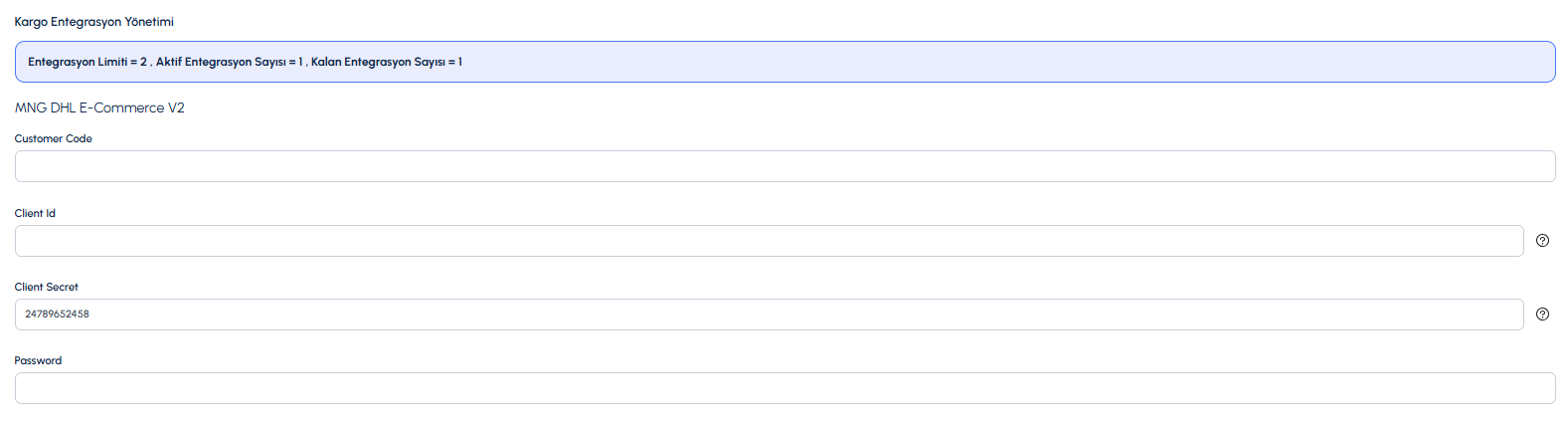This screenshot has height=424, width=1568.
Task: Click the 'Kalan Entegrasyon Sayısı = 1' text
Action: (386, 62)
